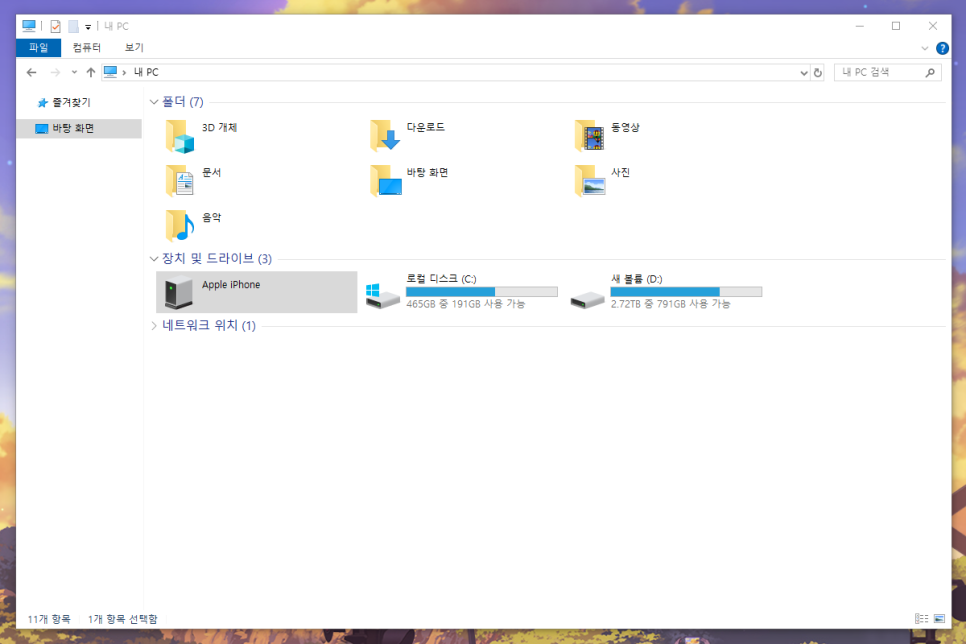The width and height of the screenshot is (966, 644).
Task: Click the Apple iPhone label
Action: (231, 285)
